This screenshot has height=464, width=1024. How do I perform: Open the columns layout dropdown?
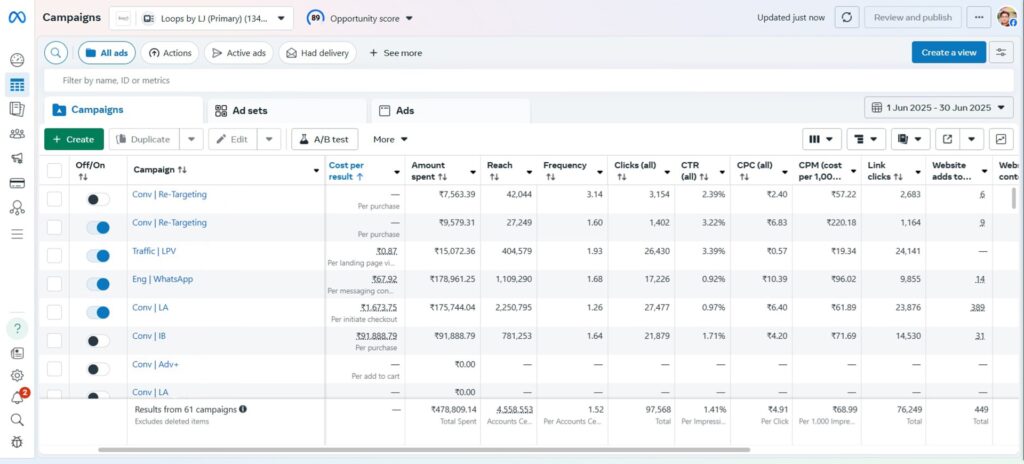click(820, 139)
